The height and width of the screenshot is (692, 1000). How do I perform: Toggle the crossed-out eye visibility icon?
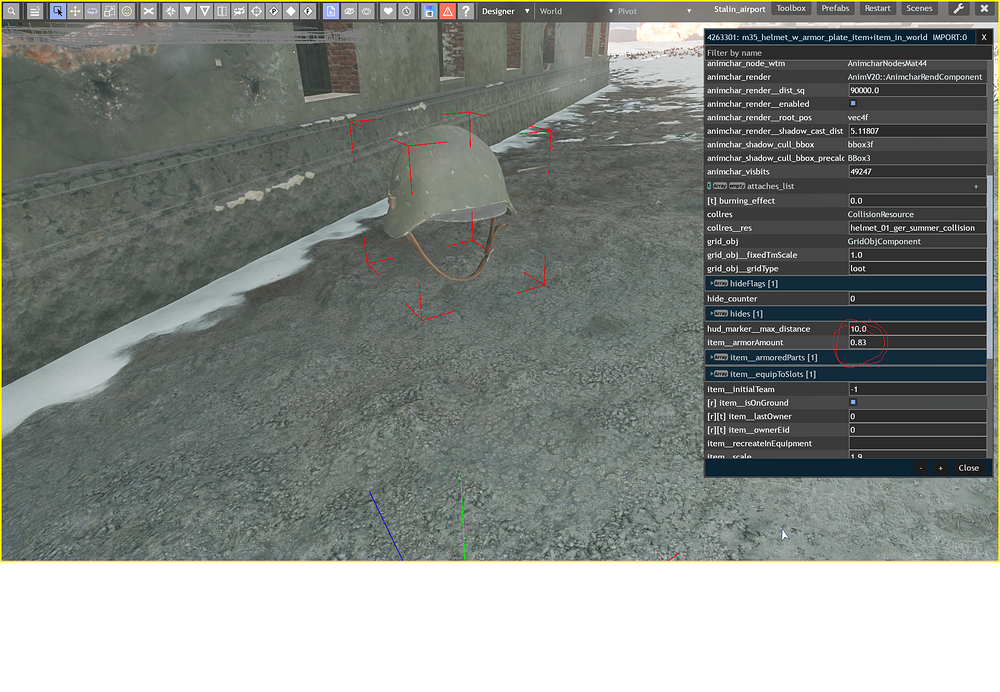click(x=349, y=11)
